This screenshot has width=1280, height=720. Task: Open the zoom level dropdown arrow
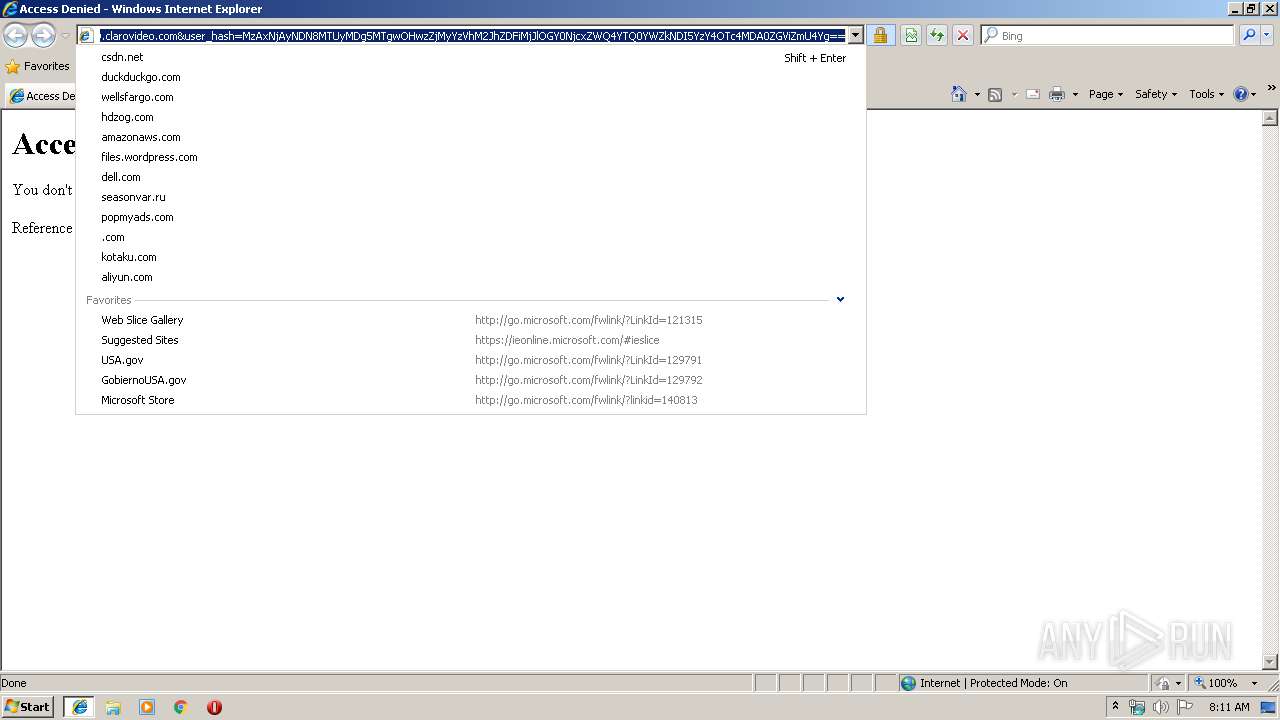point(1254,683)
